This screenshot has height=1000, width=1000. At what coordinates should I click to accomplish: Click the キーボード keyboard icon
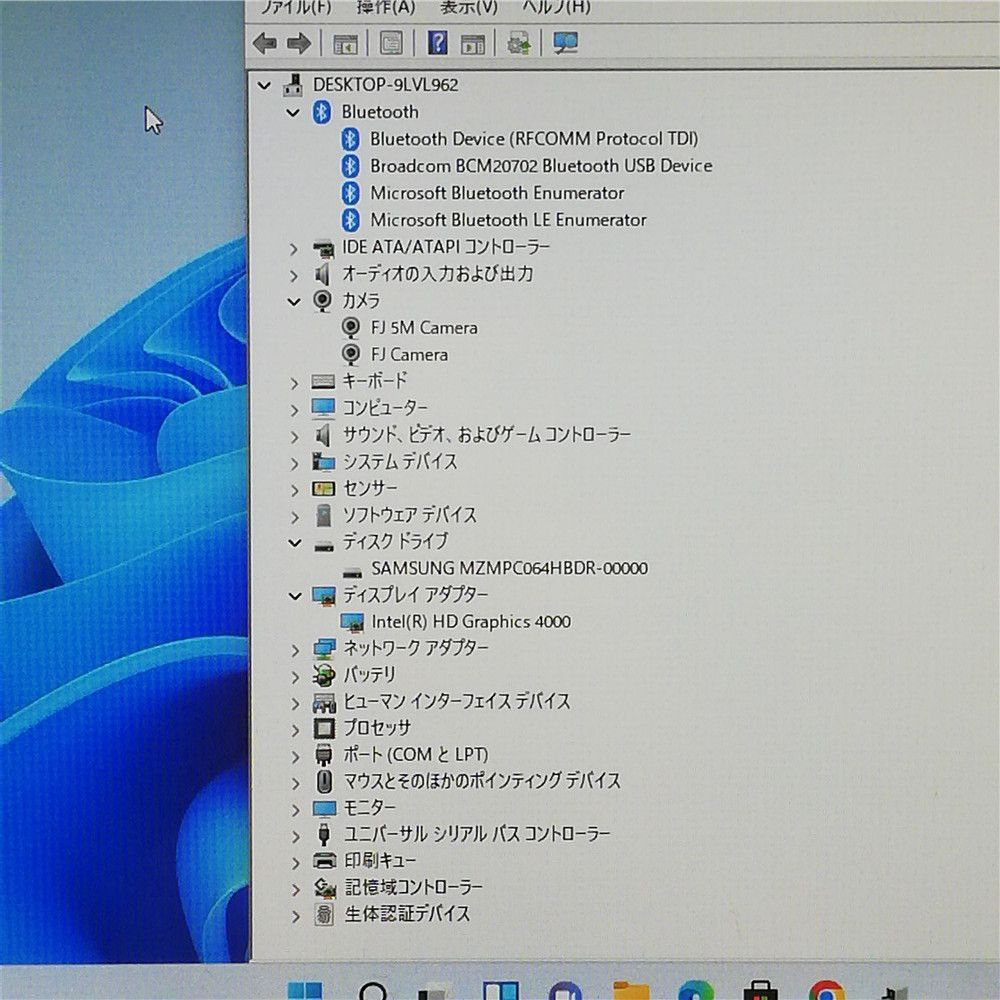323,381
